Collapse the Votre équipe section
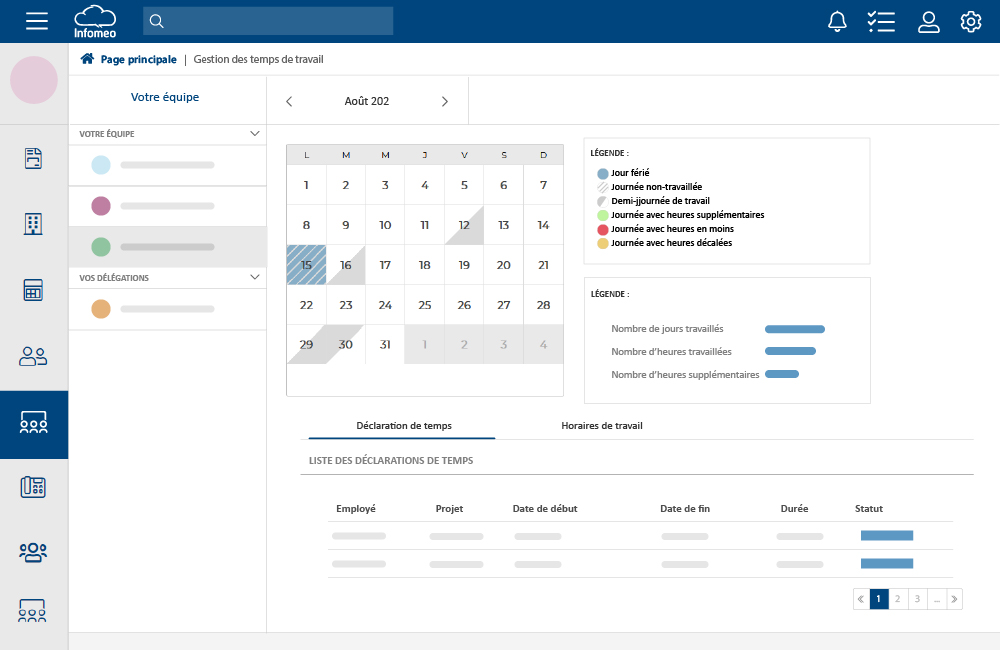The width and height of the screenshot is (1000, 650). coord(254,133)
